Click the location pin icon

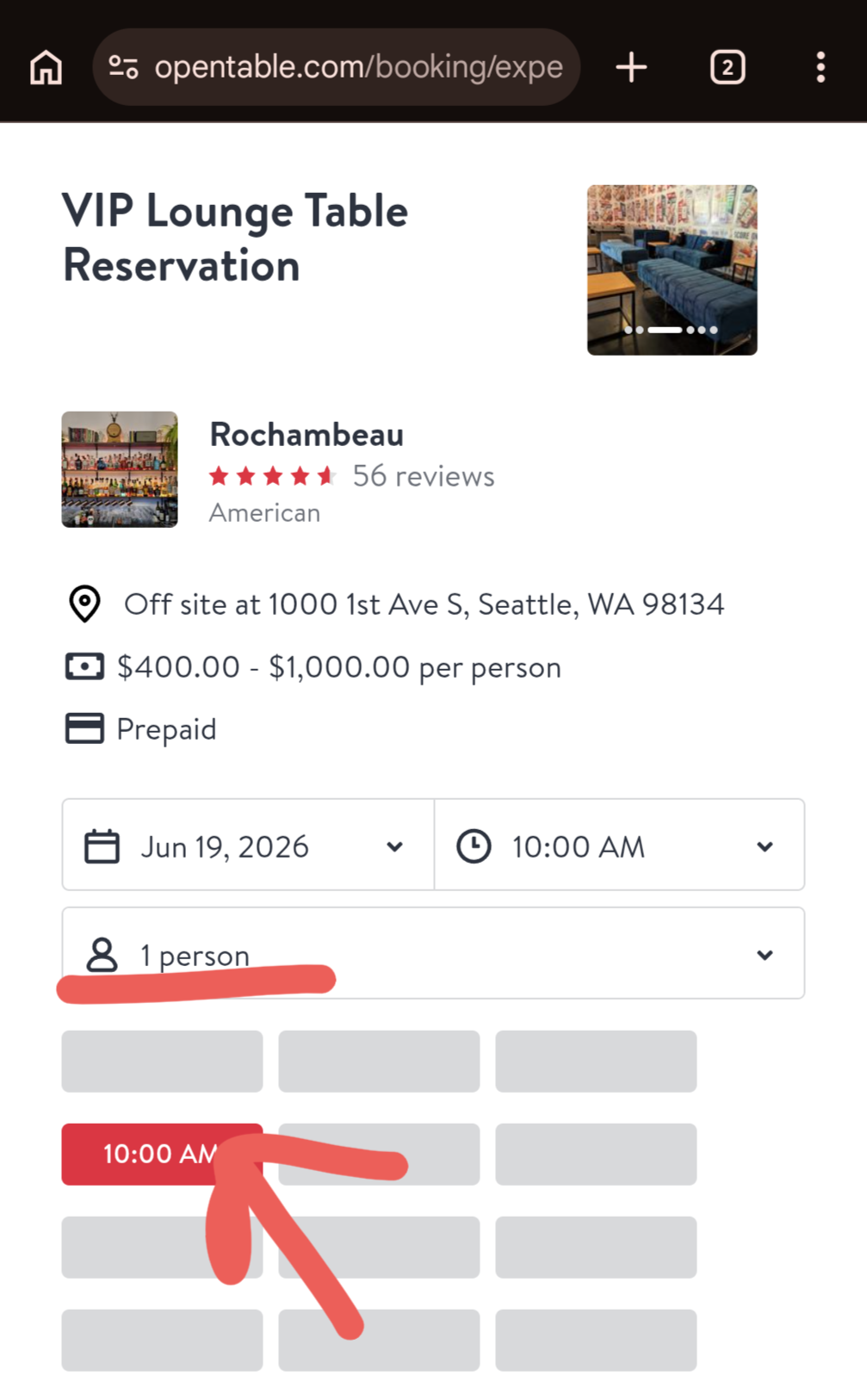click(x=84, y=604)
